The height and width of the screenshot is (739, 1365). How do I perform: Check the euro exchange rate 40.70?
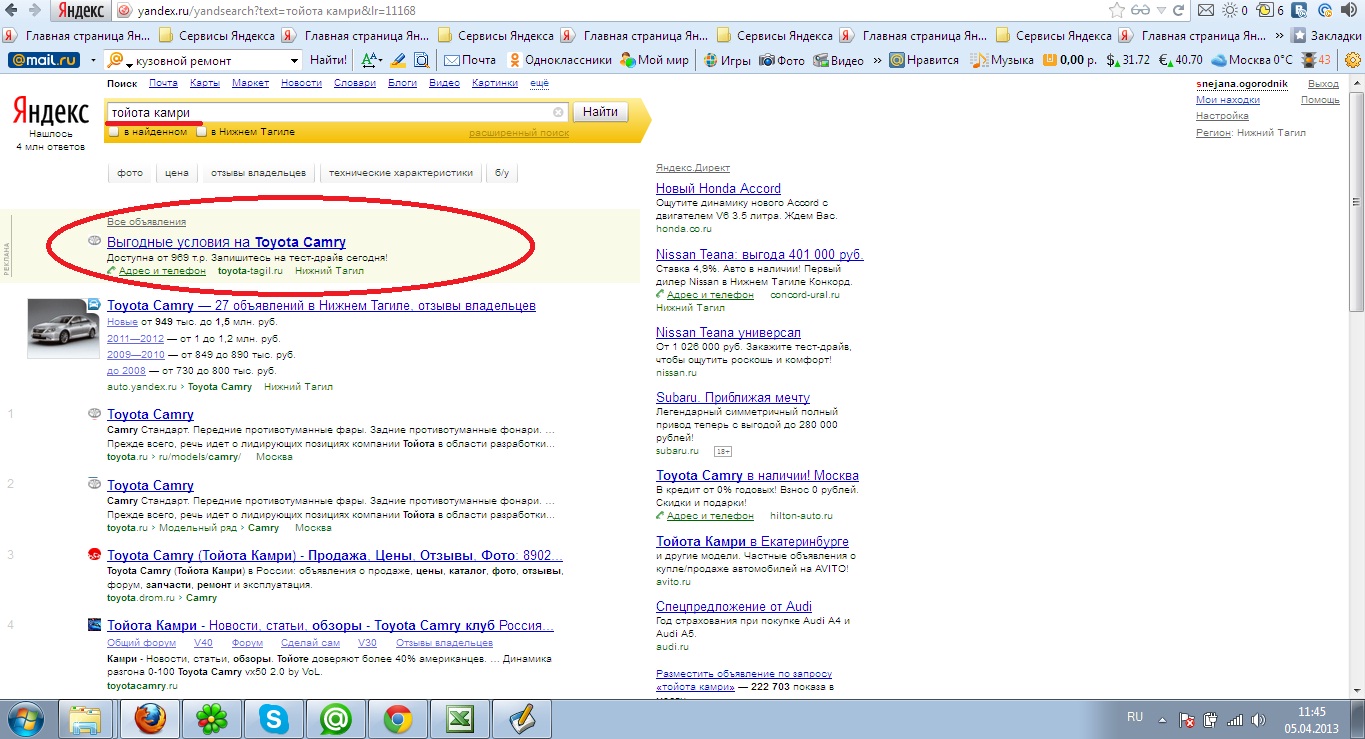coord(1180,60)
